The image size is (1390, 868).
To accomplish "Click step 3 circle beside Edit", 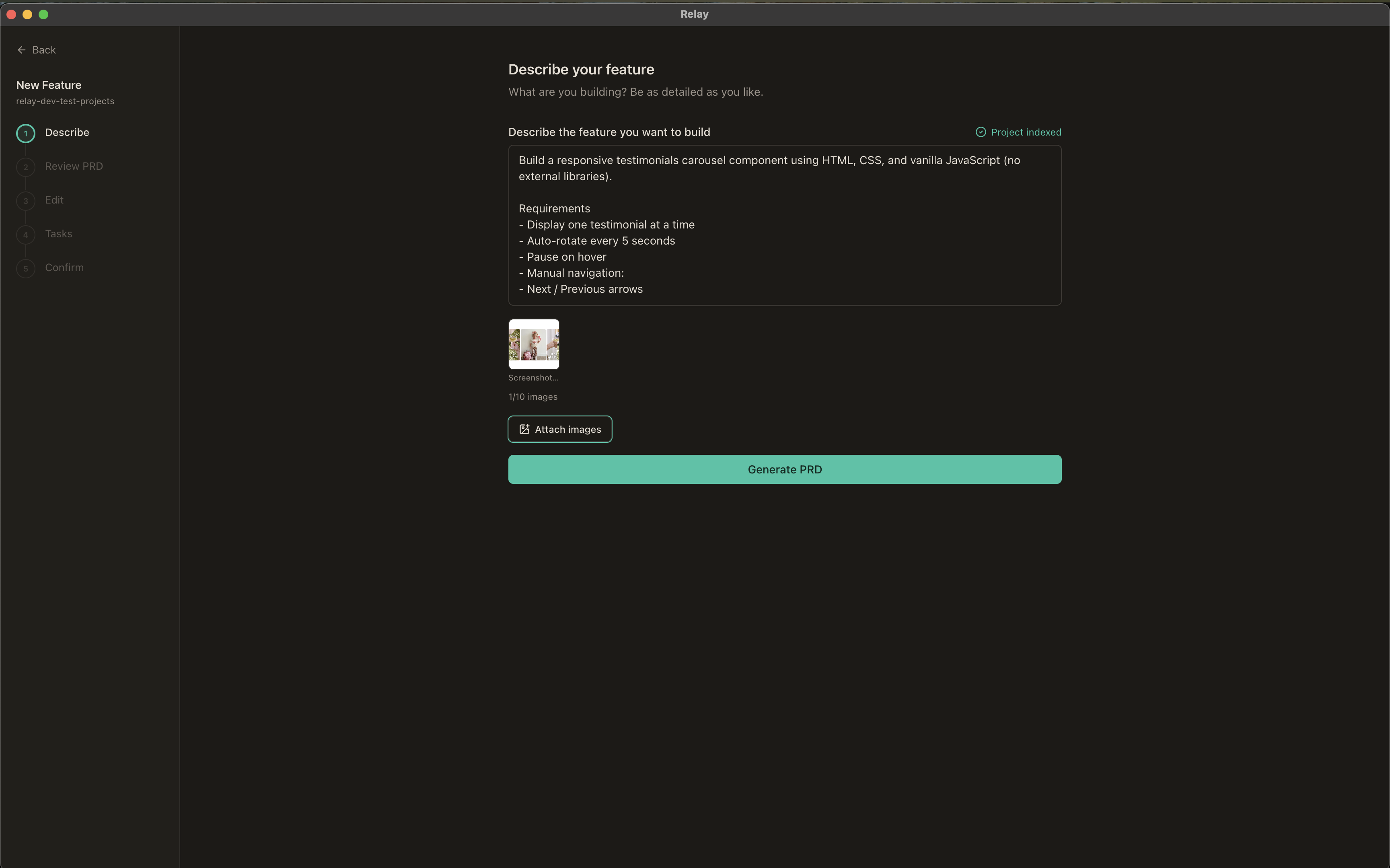I will 25,201.
